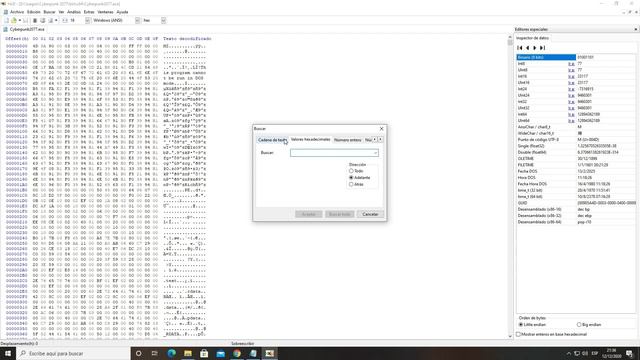
Task: Go to first byte in data inspector
Action: pos(520,48)
